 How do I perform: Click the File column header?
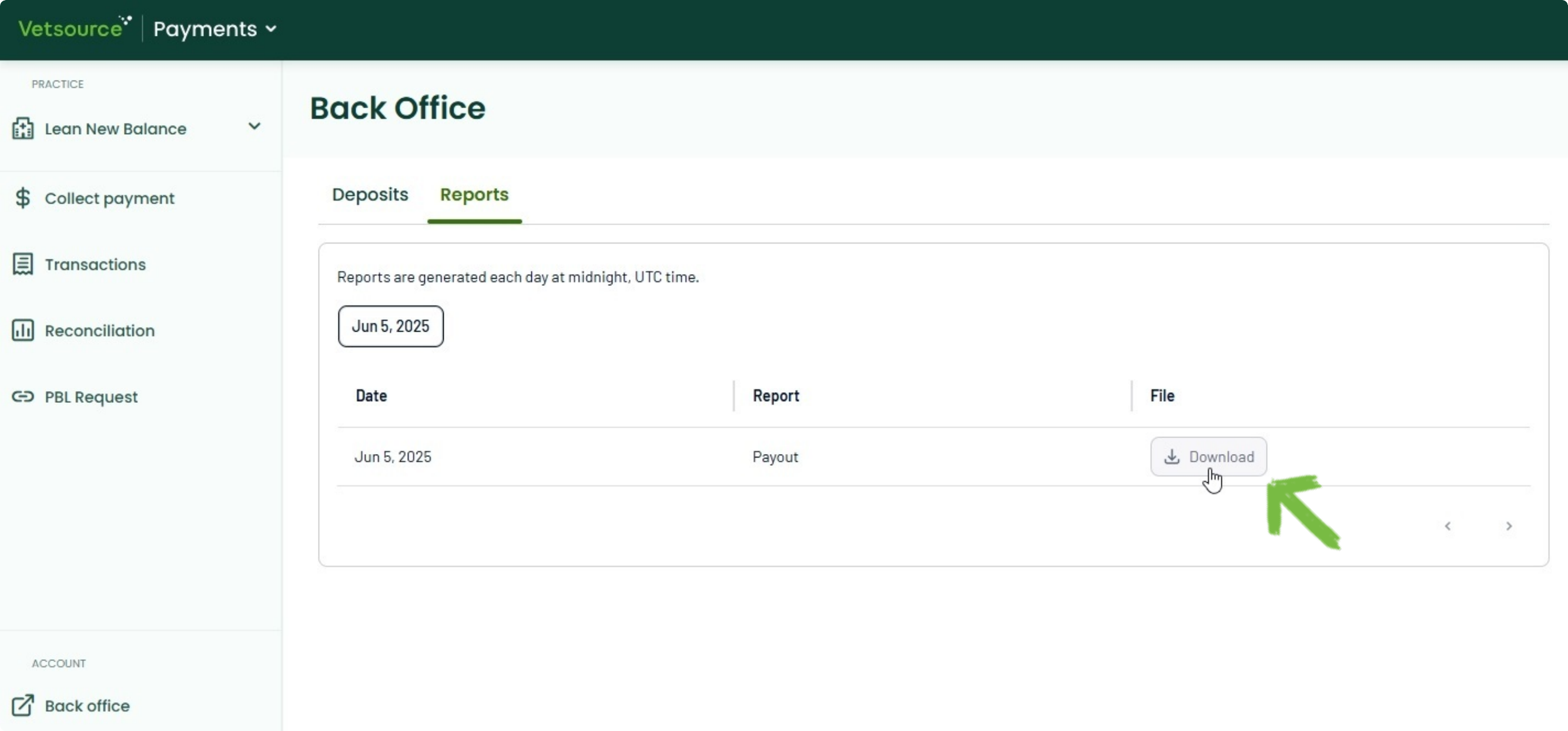pos(1162,396)
